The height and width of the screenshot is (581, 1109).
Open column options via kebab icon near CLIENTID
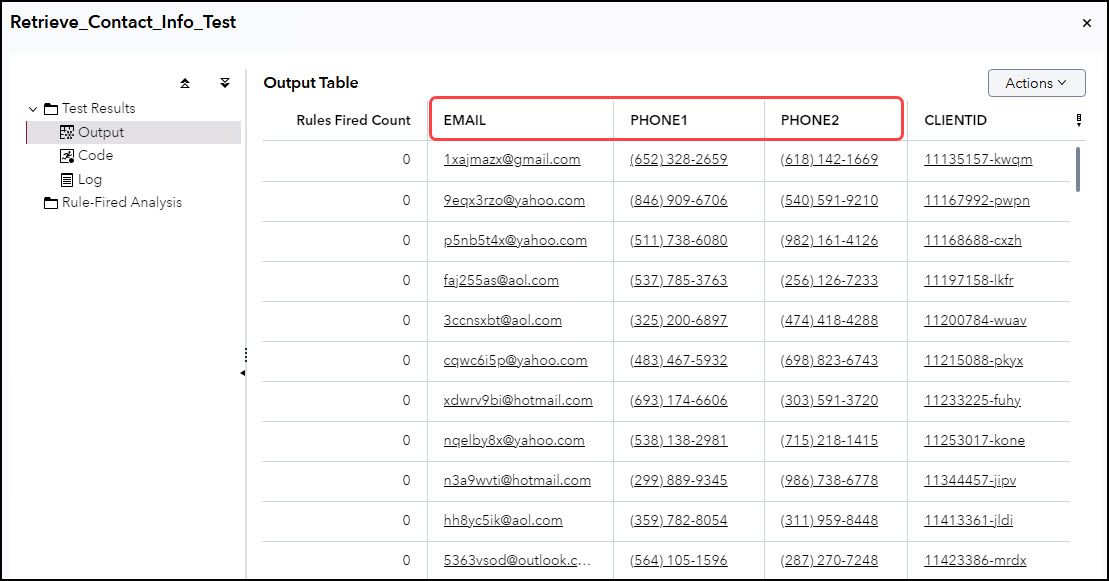coord(1078,119)
